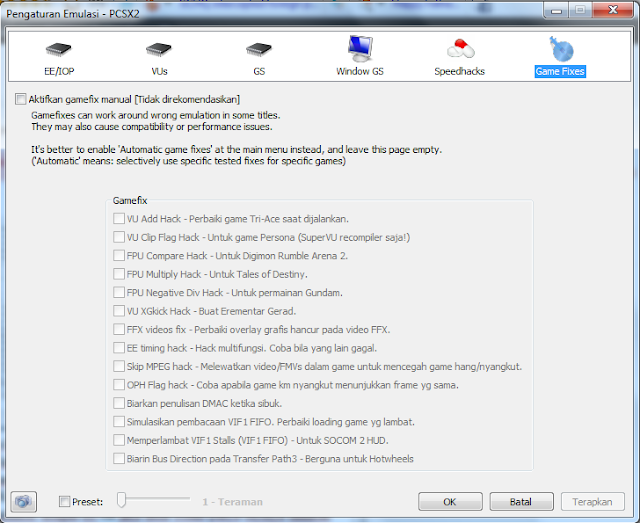Click the Preset level slider handle

pos(121,500)
